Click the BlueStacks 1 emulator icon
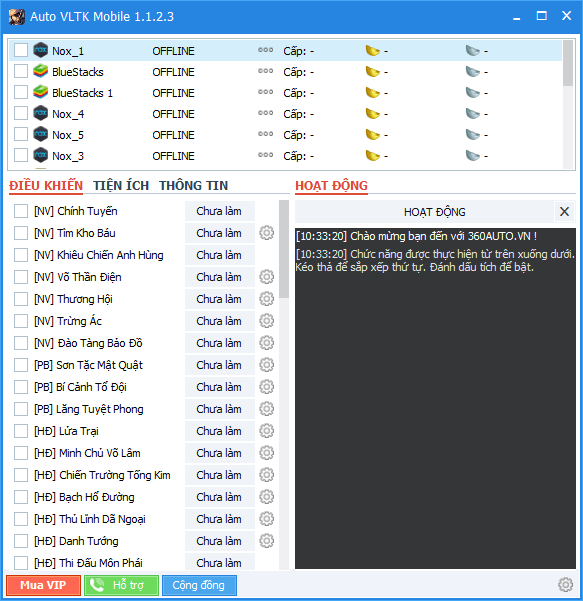This screenshot has width=583, height=601. [x=41, y=92]
